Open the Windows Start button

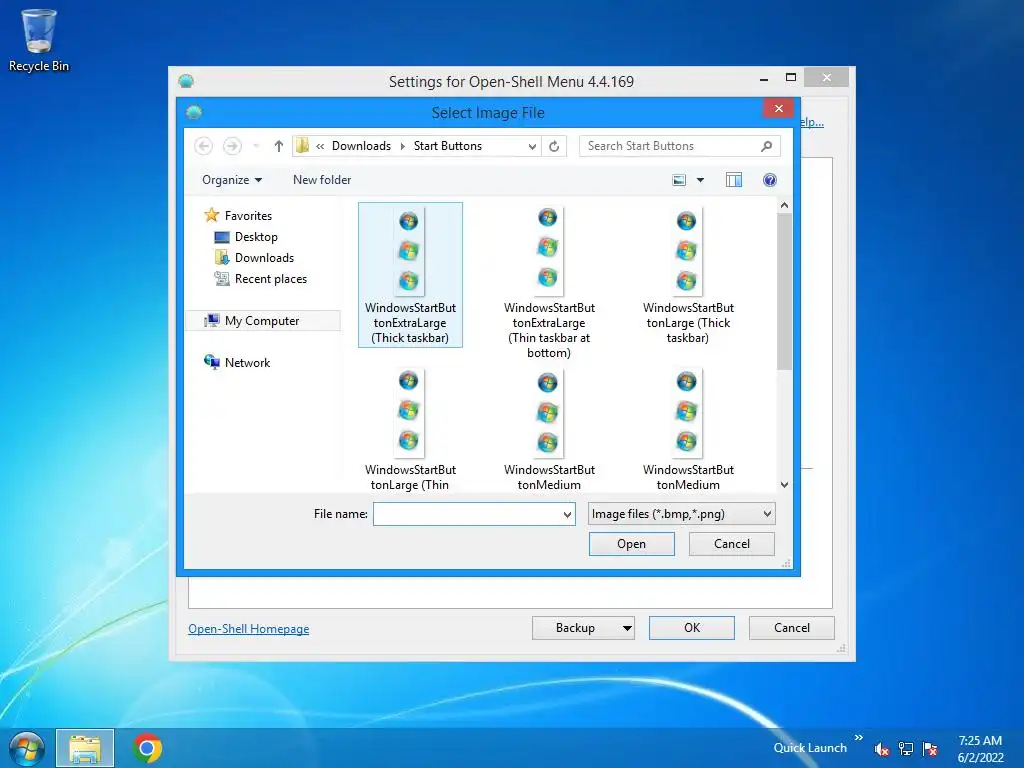click(27, 748)
